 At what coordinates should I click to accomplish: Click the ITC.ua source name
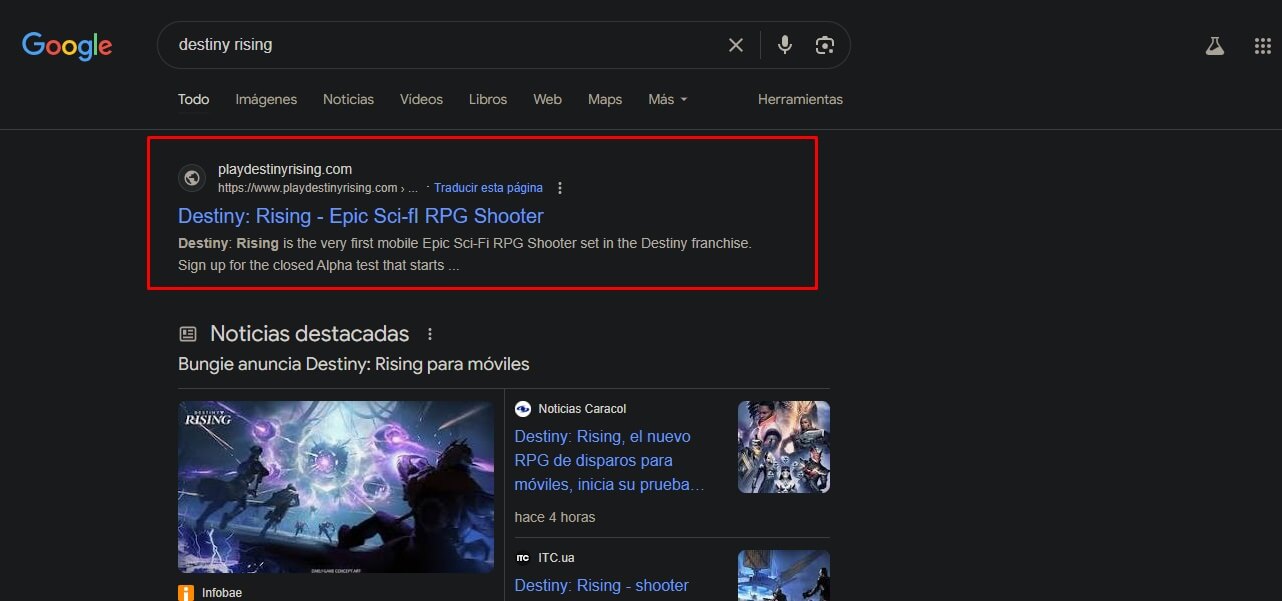coord(556,557)
